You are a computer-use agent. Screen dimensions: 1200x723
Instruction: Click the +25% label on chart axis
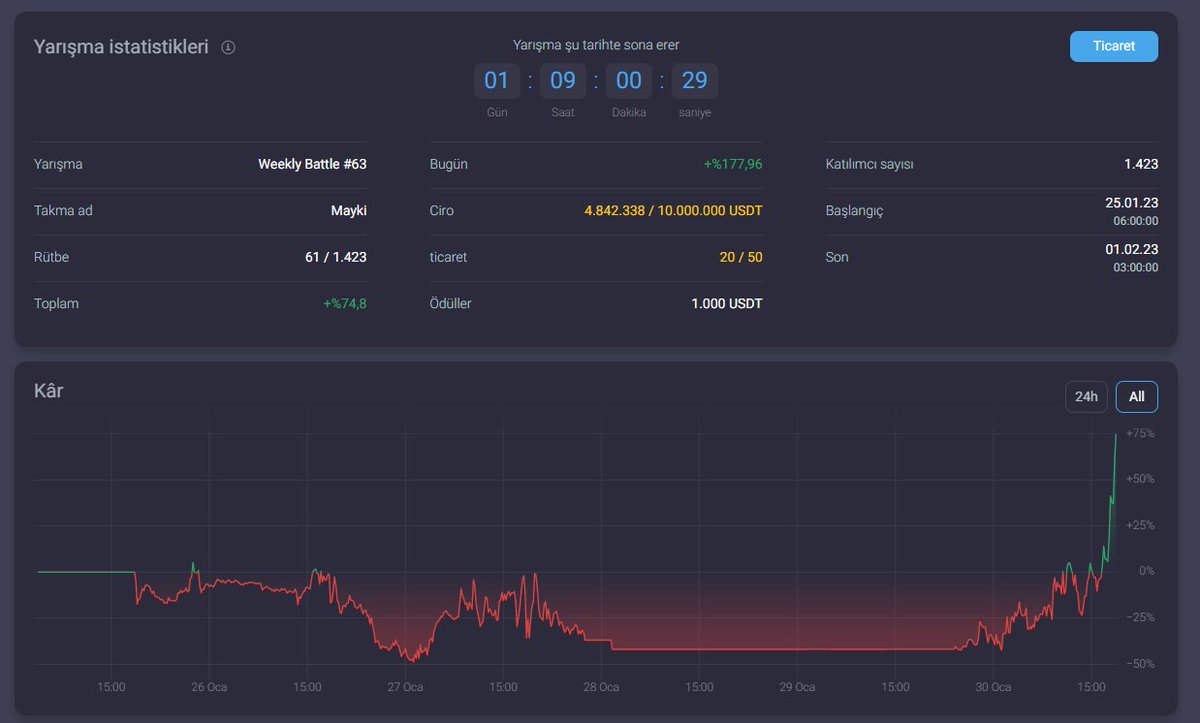[x=1140, y=525]
